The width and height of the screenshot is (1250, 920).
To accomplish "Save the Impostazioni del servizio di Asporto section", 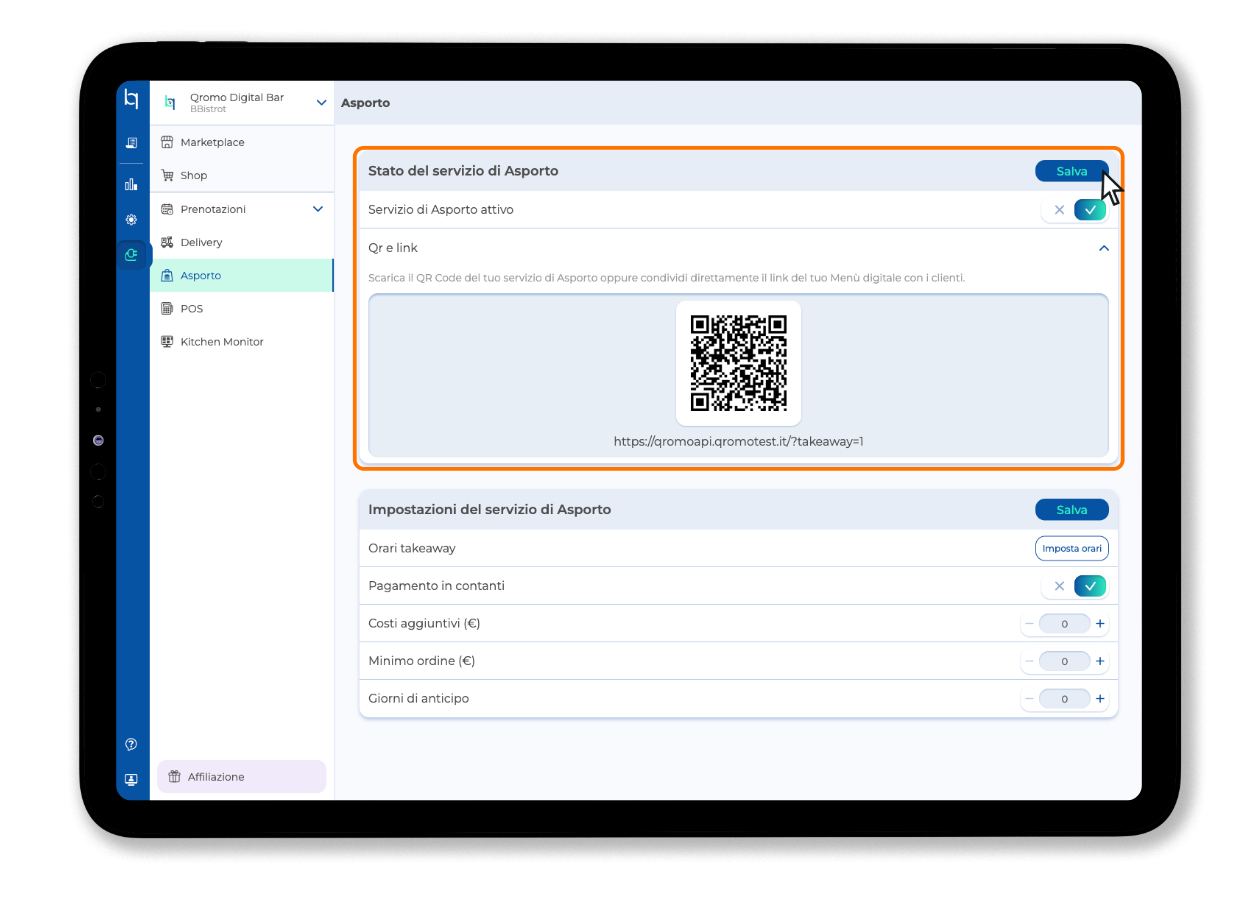I will click(x=1072, y=510).
